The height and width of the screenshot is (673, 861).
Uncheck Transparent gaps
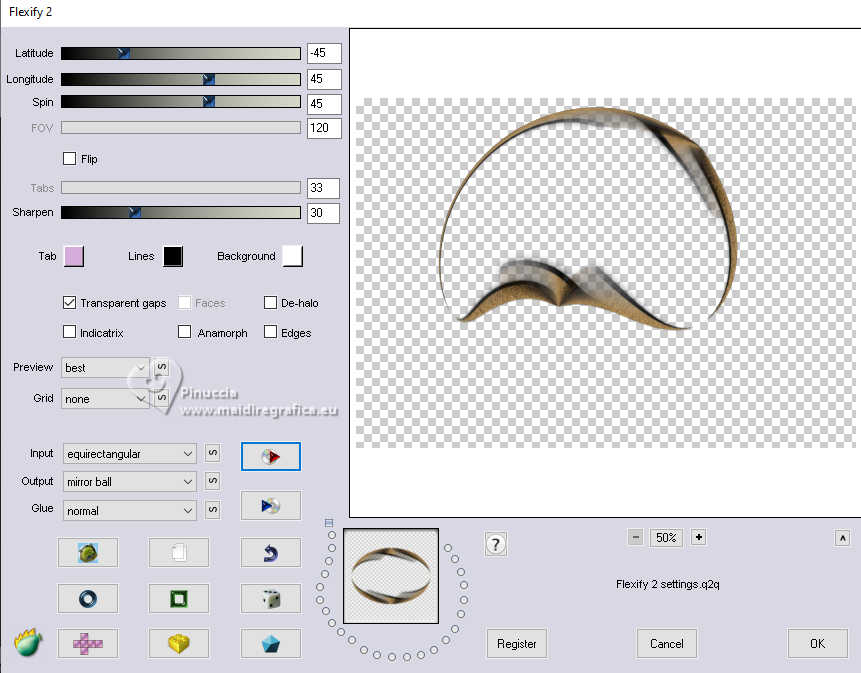(70, 302)
